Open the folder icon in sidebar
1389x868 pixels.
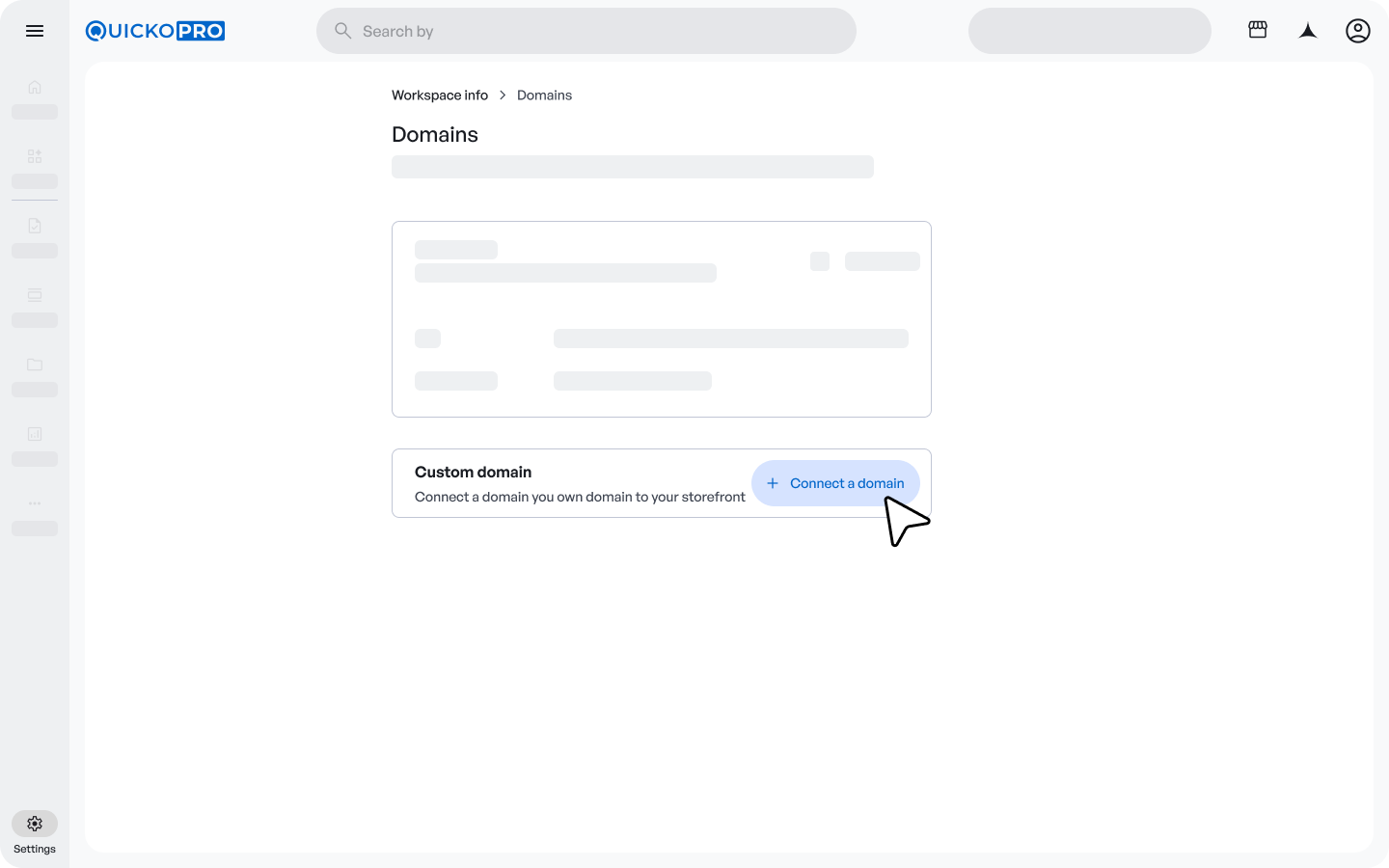[x=35, y=365]
